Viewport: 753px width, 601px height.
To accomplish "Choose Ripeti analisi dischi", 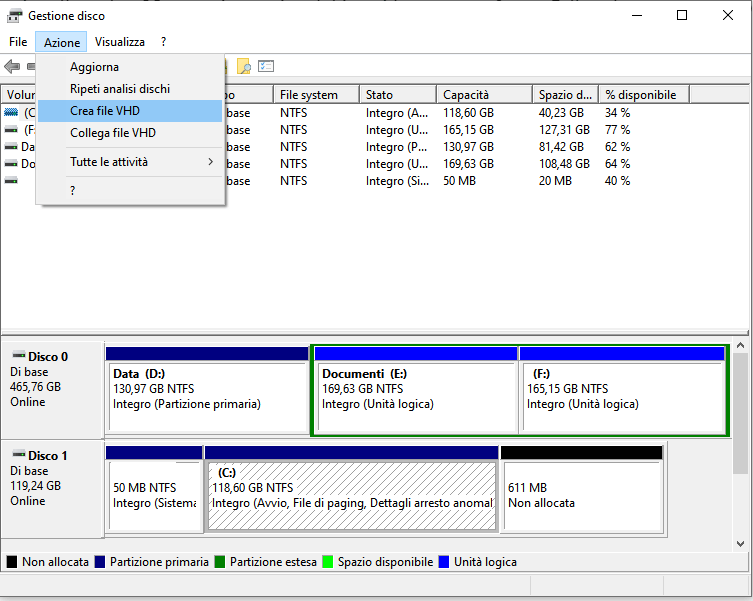I will (130, 89).
